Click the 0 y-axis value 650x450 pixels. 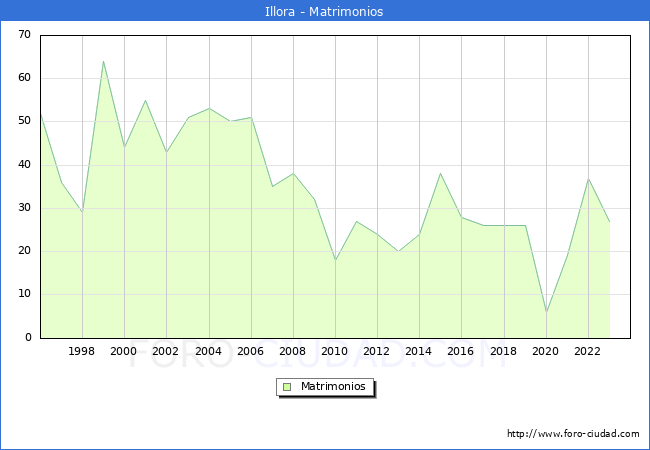[x=28, y=337]
